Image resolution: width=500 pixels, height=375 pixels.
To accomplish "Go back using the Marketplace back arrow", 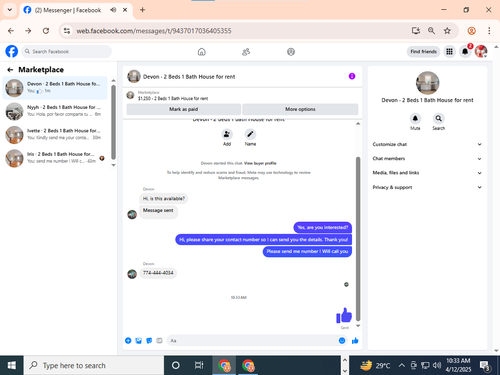I will click(10, 70).
